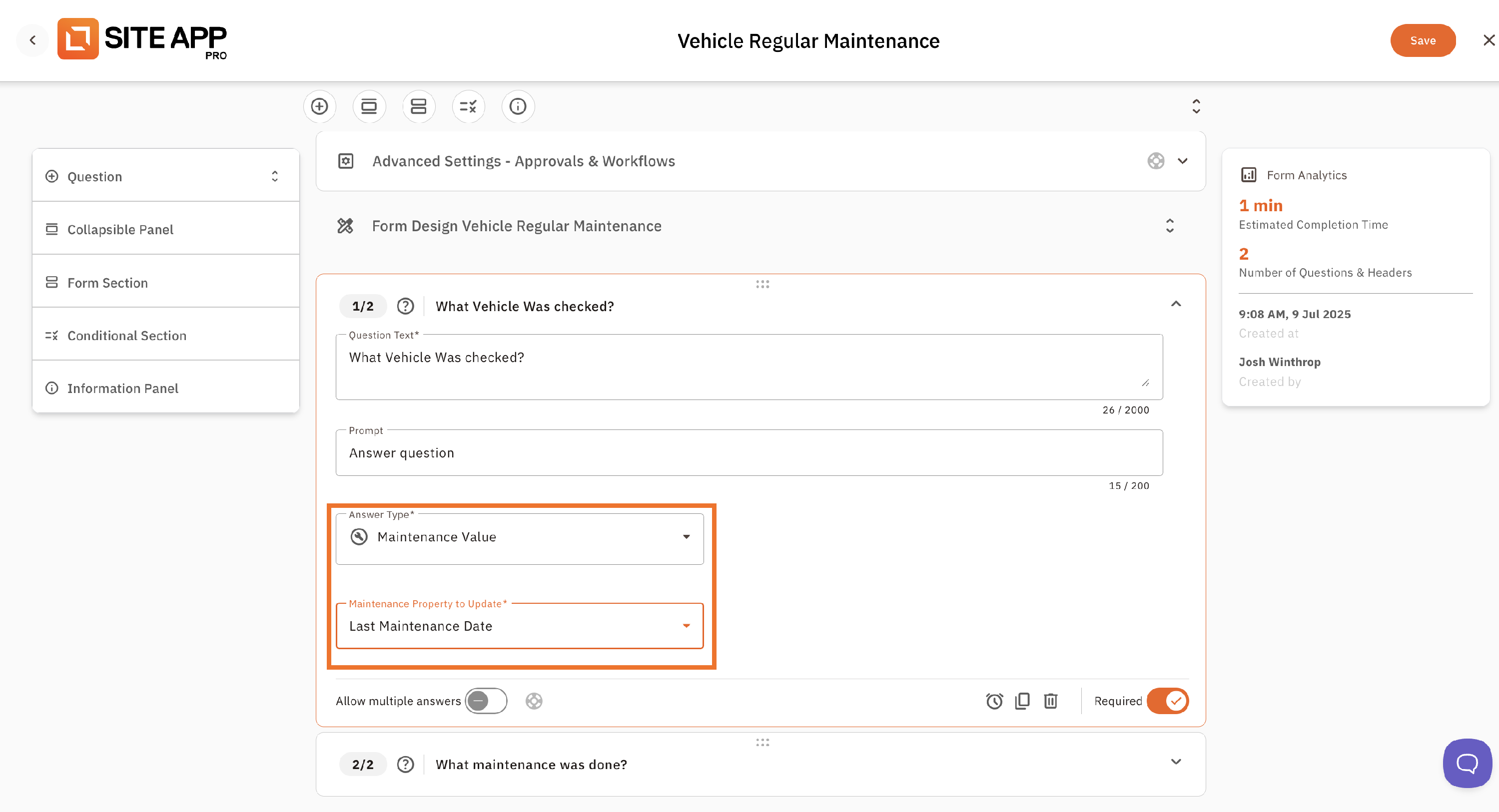Select Collapsible Panel in the left panel
The height and width of the screenshot is (812, 1499).
click(166, 229)
